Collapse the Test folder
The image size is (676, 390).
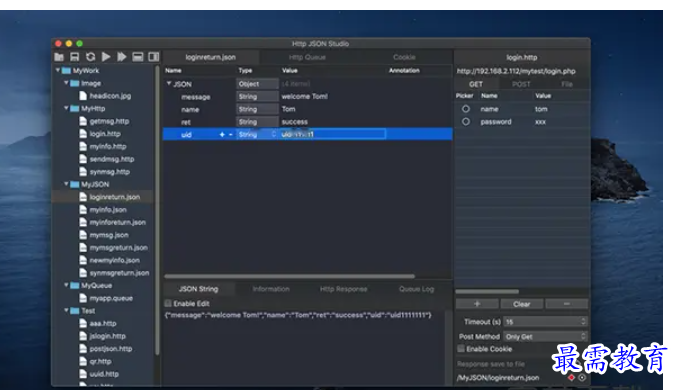(66, 310)
